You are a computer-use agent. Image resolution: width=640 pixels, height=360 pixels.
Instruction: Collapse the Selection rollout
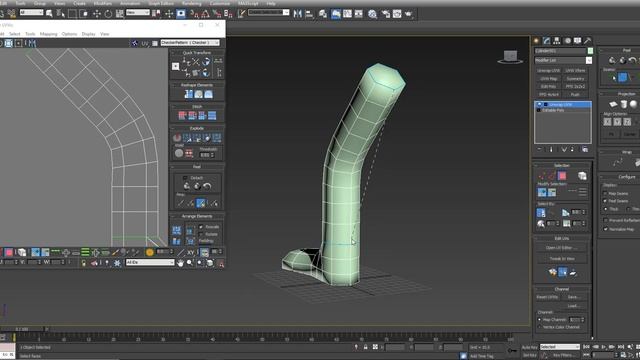[x=562, y=165]
